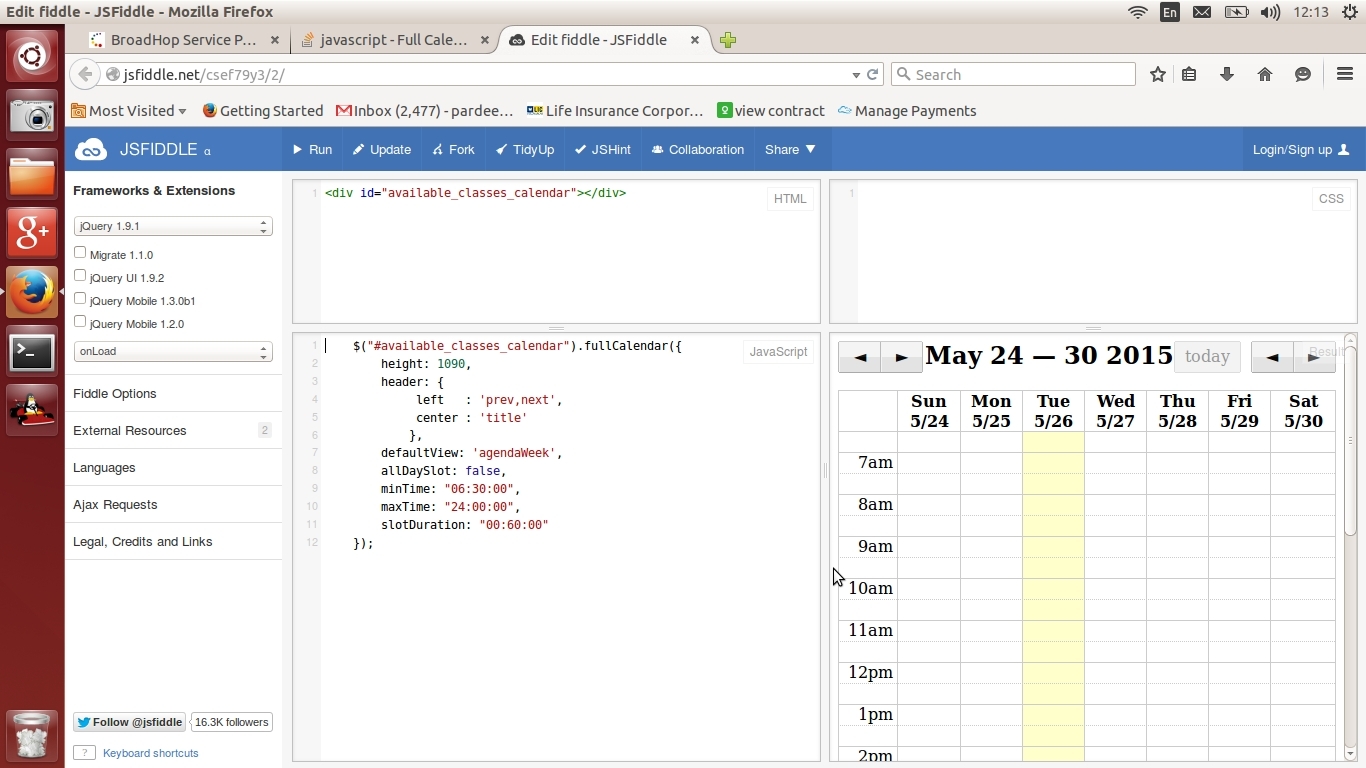Open Login/Sign up
Screen dimensions: 1366x768
1301,150
